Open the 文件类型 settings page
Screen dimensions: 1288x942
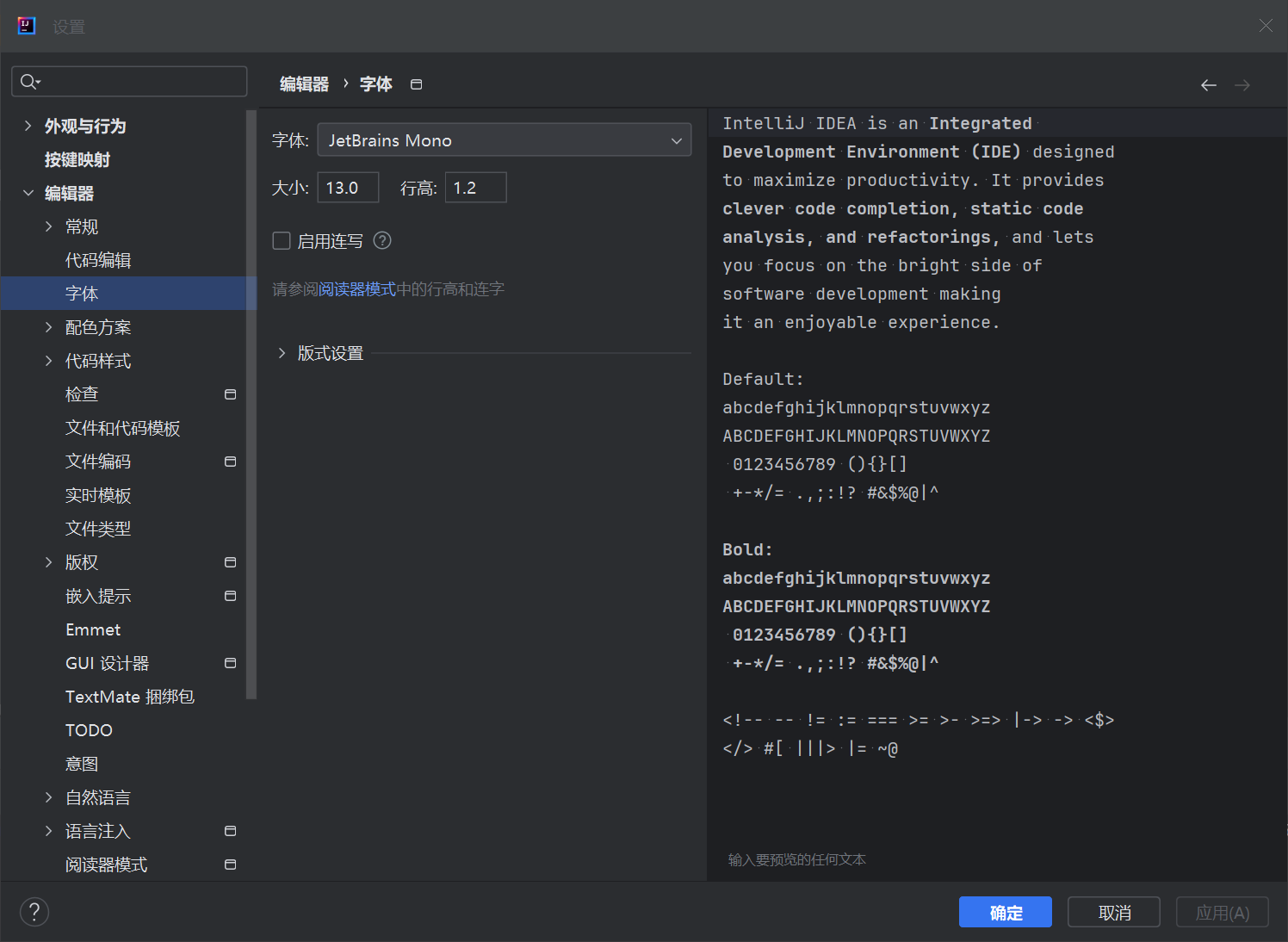click(98, 529)
